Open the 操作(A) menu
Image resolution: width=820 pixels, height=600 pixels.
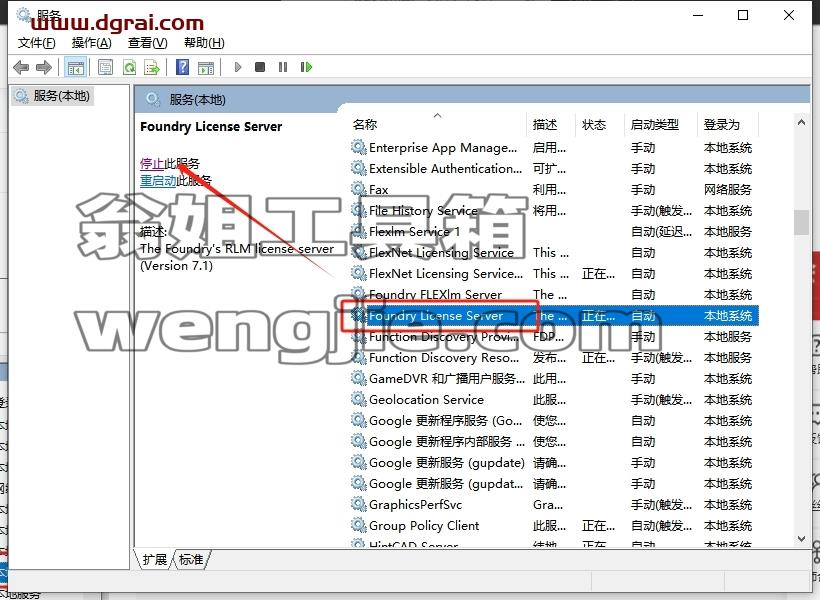pos(92,43)
